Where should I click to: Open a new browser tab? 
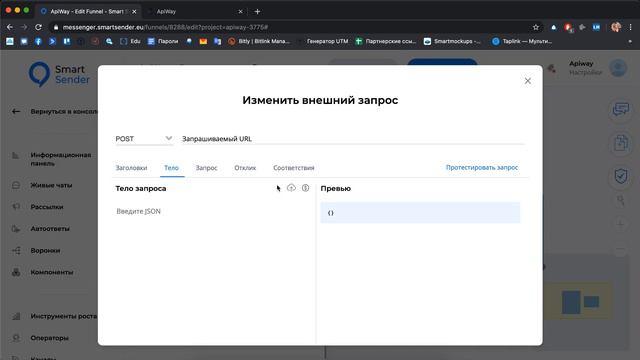(257, 11)
